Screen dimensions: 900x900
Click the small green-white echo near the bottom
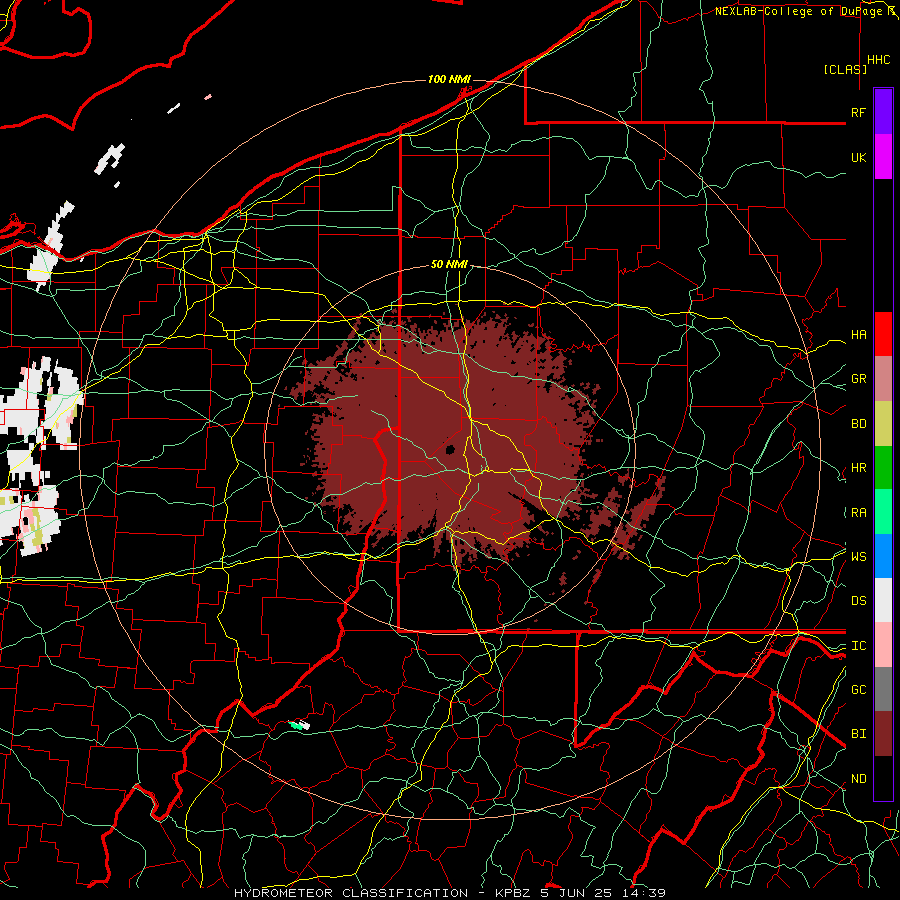point(299,725)
